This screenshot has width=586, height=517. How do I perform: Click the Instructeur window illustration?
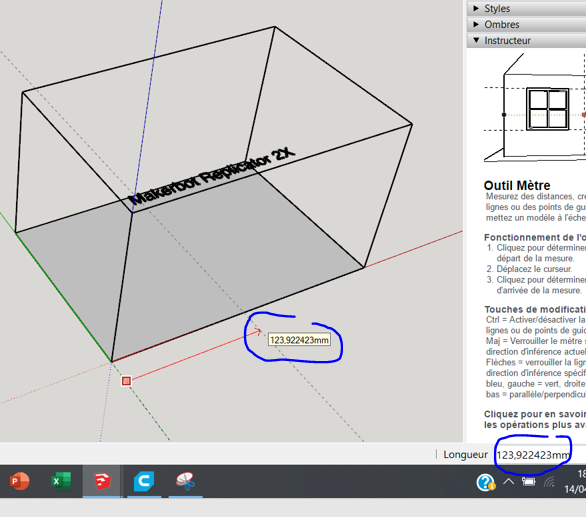point(535,108)
